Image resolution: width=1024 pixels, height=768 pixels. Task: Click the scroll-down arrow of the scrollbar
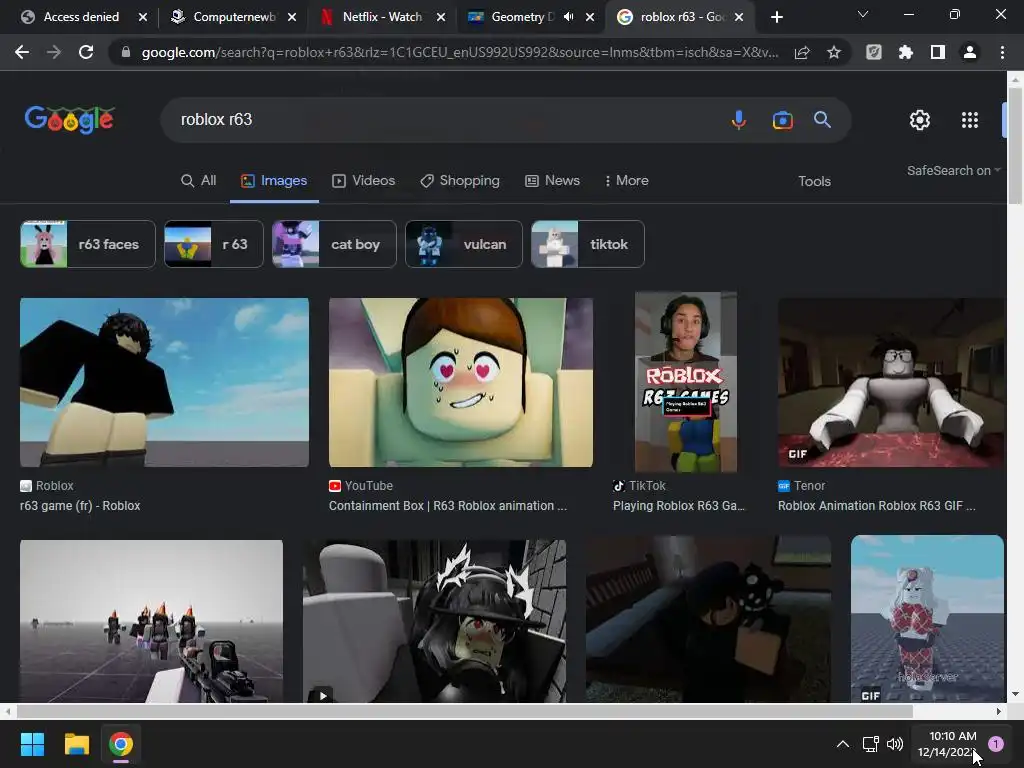point(1015,694)
